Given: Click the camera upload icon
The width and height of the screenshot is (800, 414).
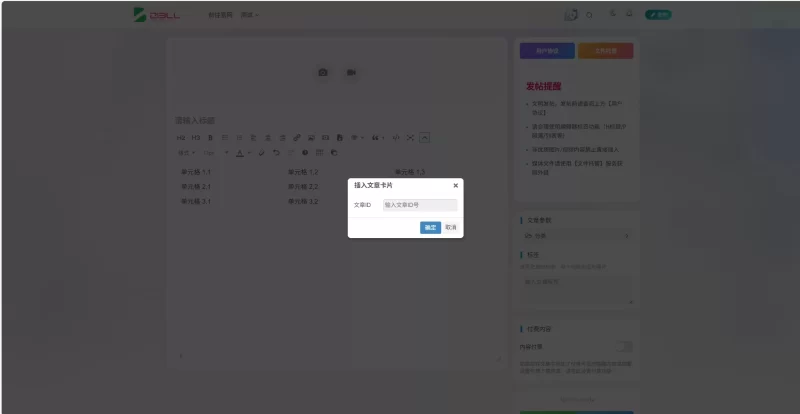Looking at the screenshot, I should 323,72.
